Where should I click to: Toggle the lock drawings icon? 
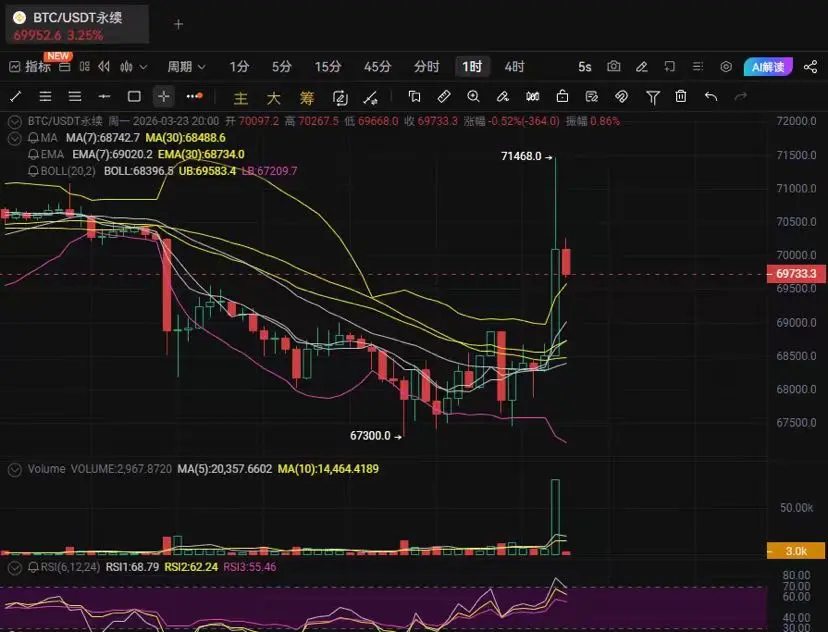pos(562,96)
